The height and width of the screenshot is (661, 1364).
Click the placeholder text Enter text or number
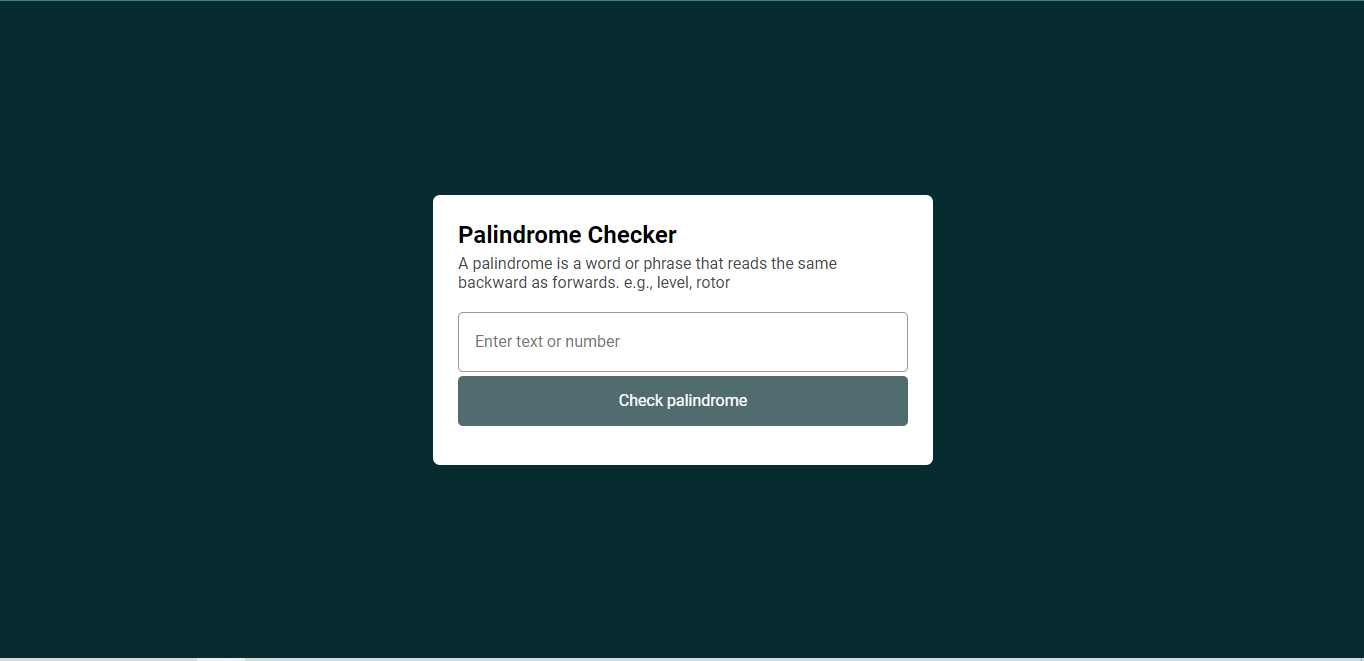[x=547, y=341]
